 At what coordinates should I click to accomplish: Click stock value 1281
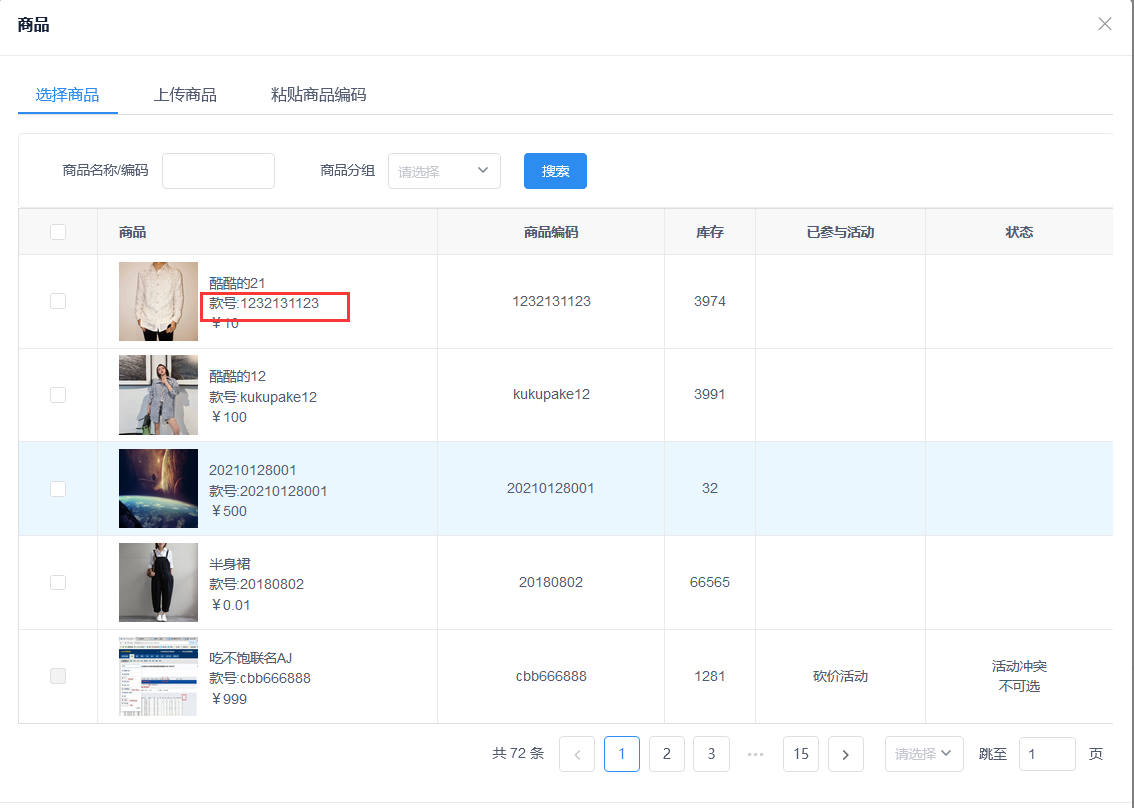pyautogui.click(x=709, y=676)
